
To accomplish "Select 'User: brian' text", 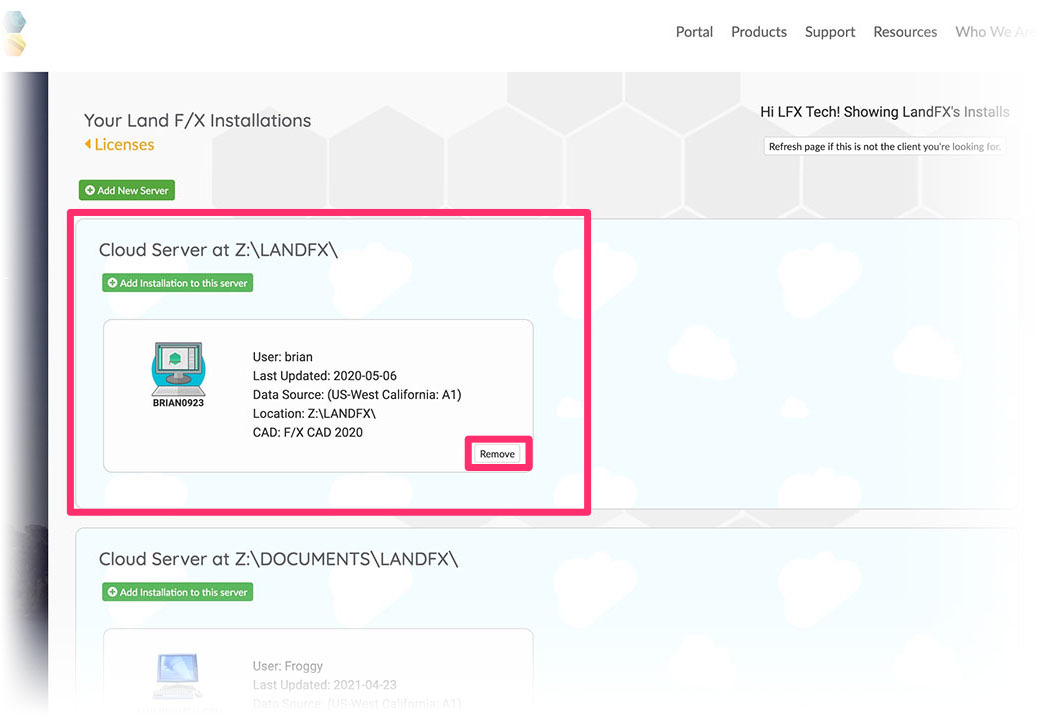I will (282, 357).
